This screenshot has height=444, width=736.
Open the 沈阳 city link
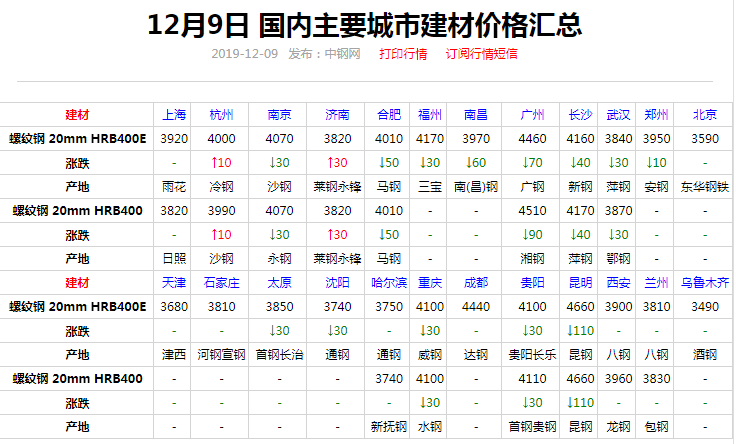[337, 283]
